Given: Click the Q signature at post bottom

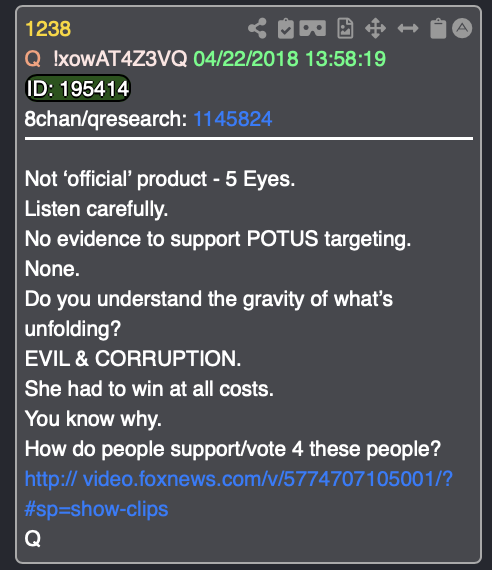Looking at the screenshot, I should pyautogui.click(x=33, y=538).
